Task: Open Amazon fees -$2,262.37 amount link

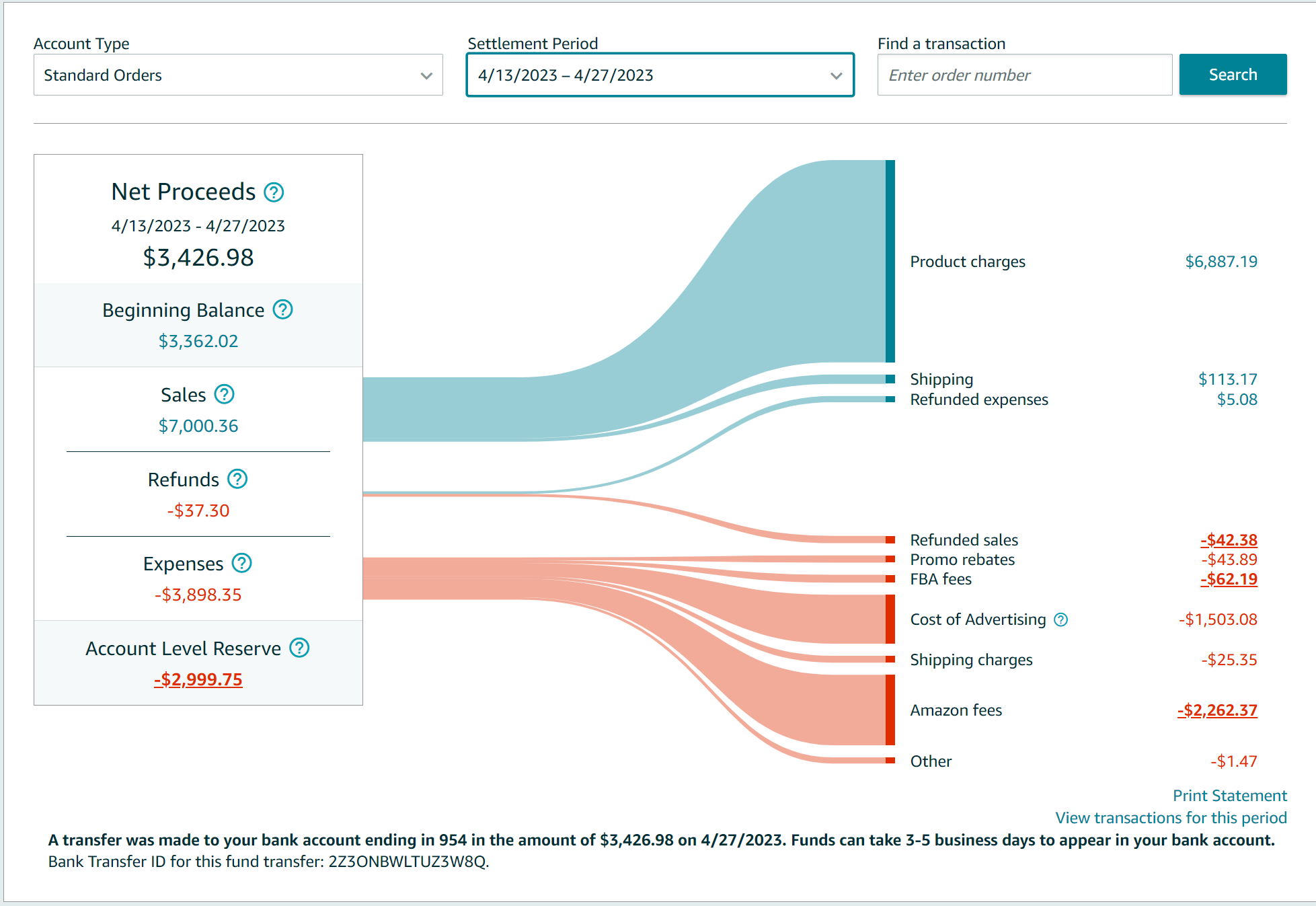Action: [1217, 710]
